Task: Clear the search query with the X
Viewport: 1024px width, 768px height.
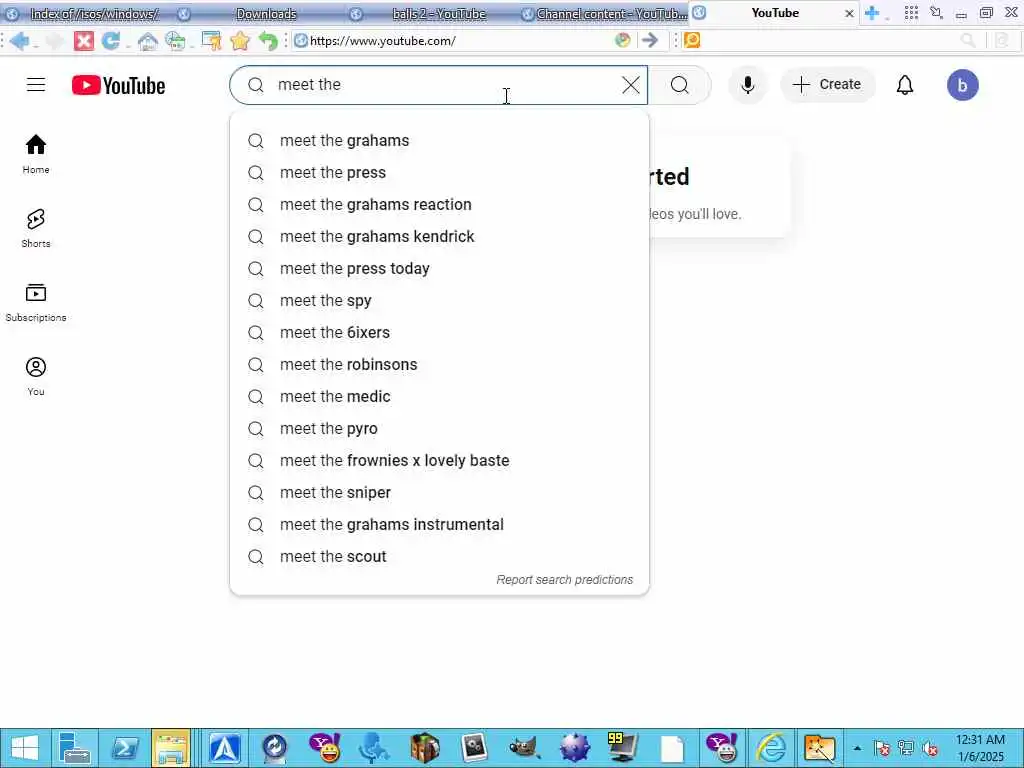Action: [631, 85]
